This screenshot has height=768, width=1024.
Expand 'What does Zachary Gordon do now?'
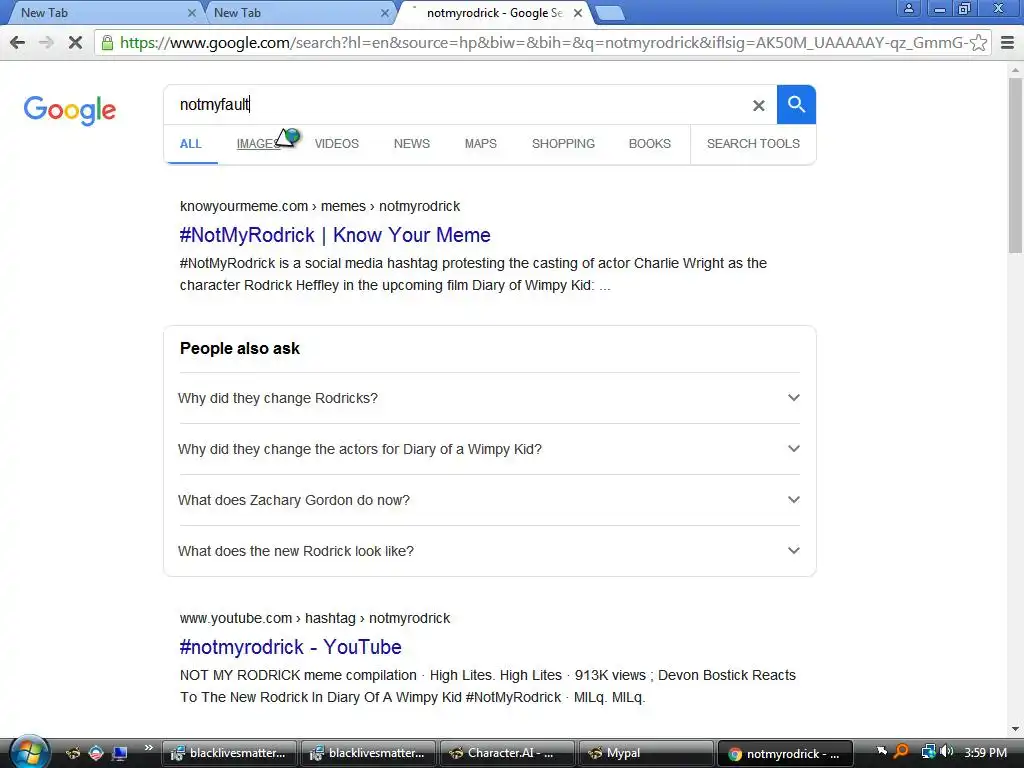click(x=489, y=500)
